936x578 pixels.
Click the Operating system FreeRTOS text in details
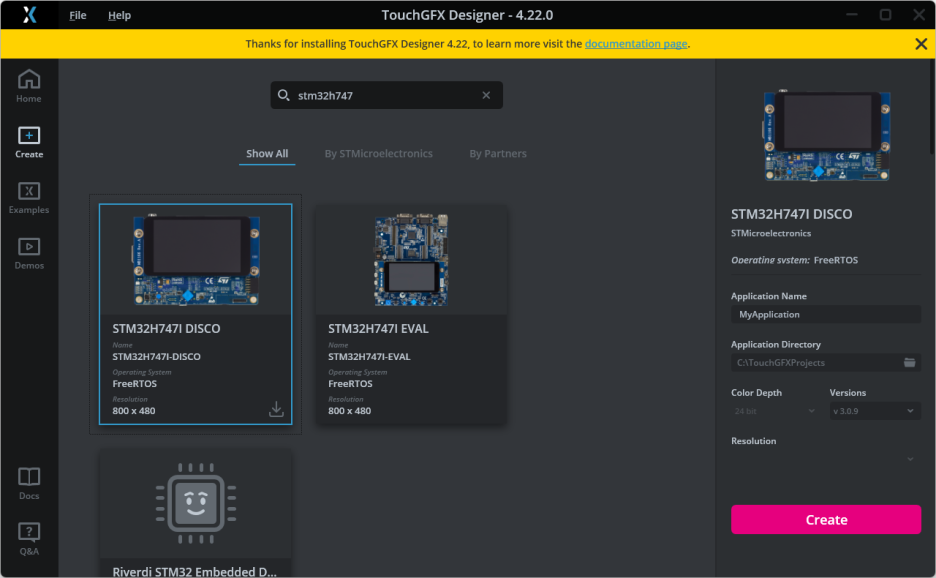794,260
